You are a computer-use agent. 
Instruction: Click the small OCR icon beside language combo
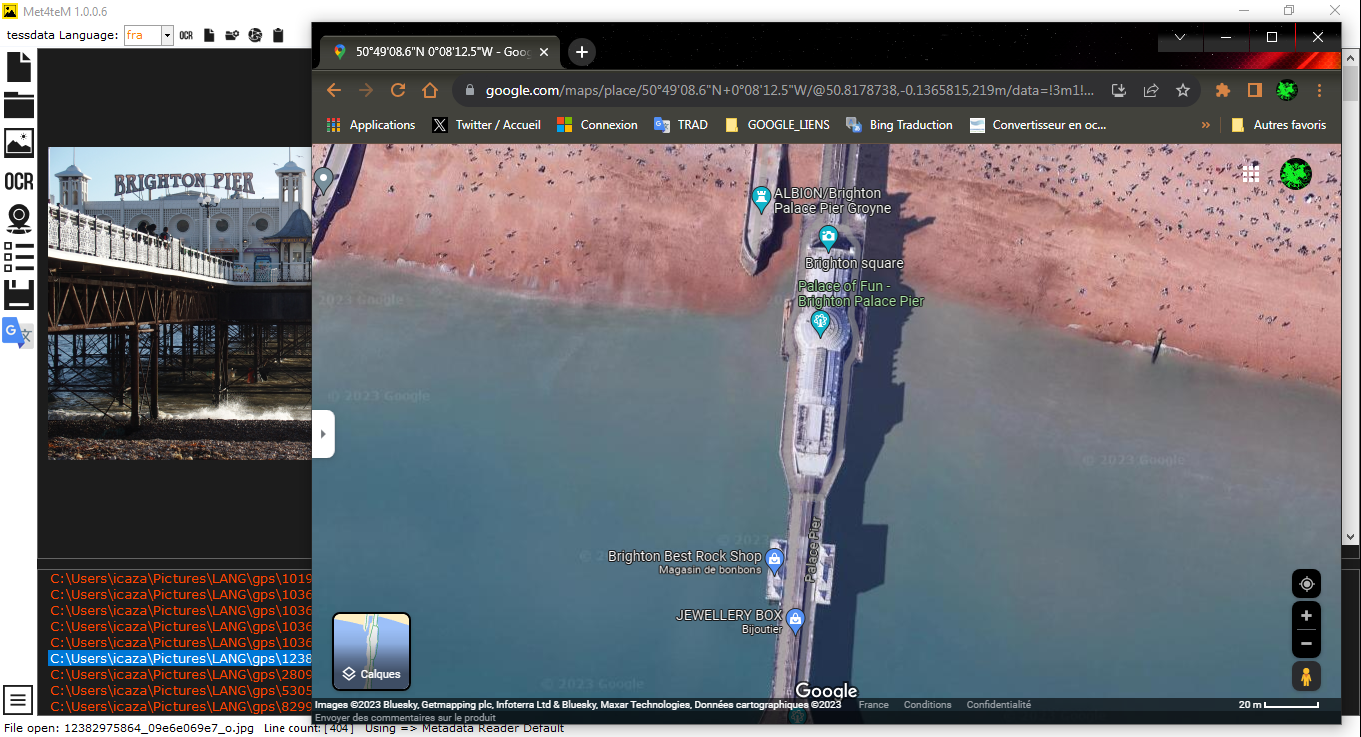click(186, 35)
